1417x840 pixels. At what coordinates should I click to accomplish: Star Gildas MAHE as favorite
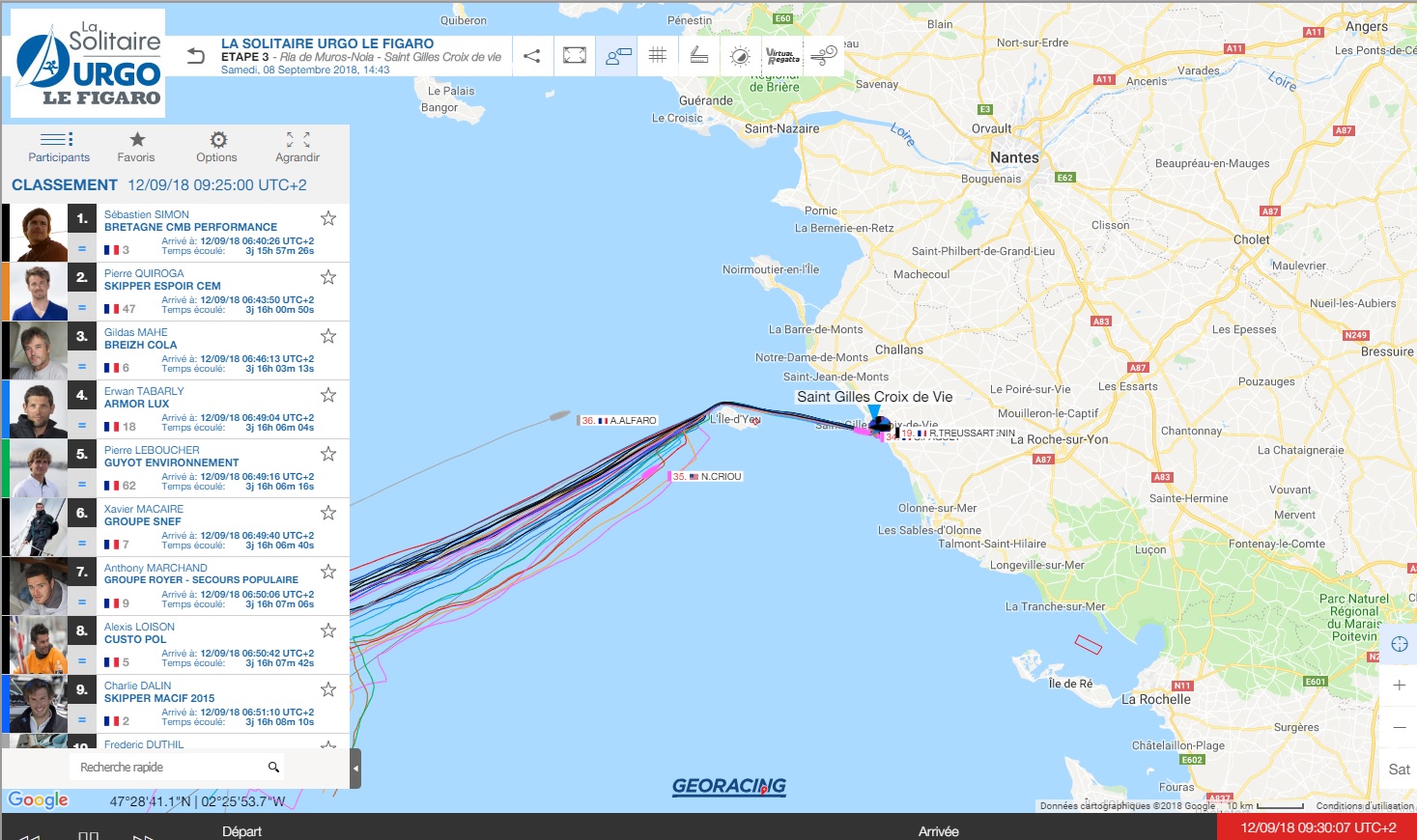(x=328, y=336)
